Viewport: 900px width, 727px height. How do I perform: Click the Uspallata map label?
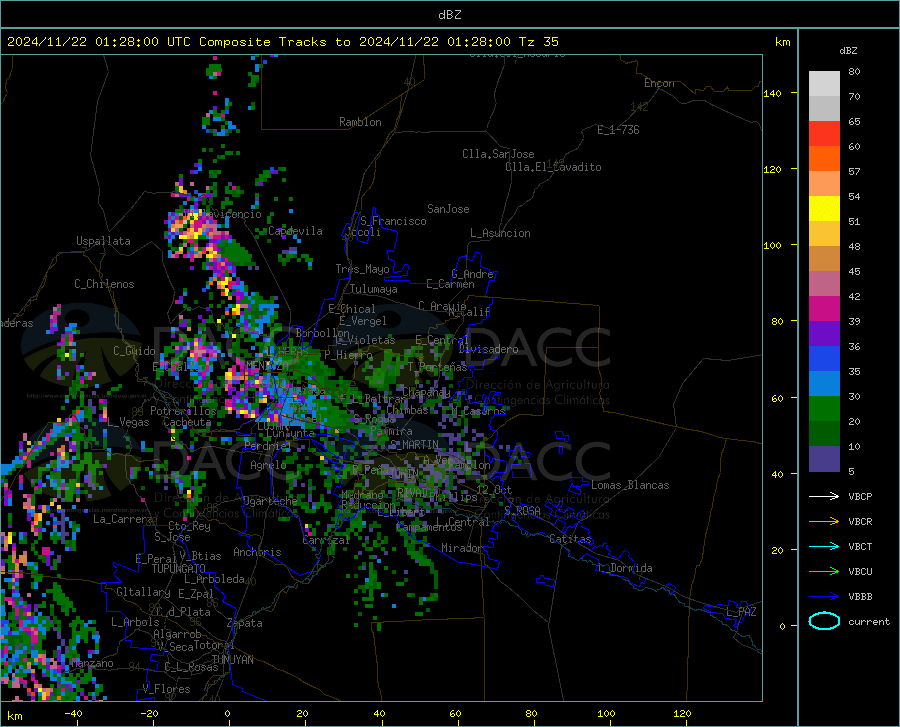click(103, 241)
